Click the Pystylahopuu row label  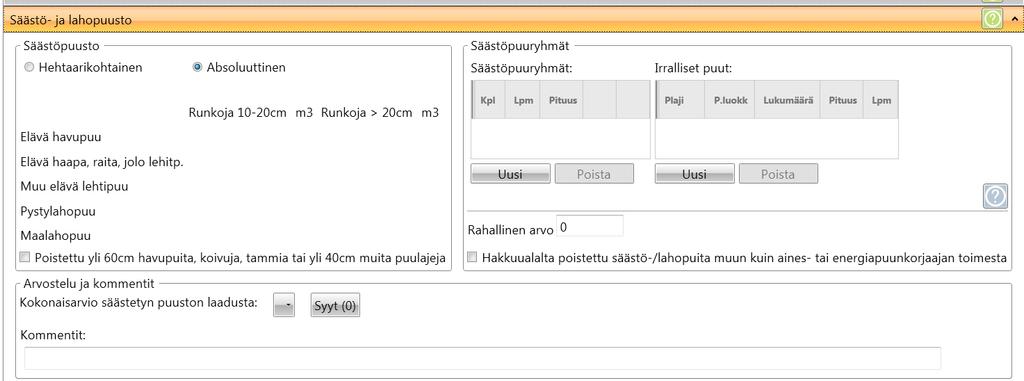pyautogui.click(x=58, y=211)
